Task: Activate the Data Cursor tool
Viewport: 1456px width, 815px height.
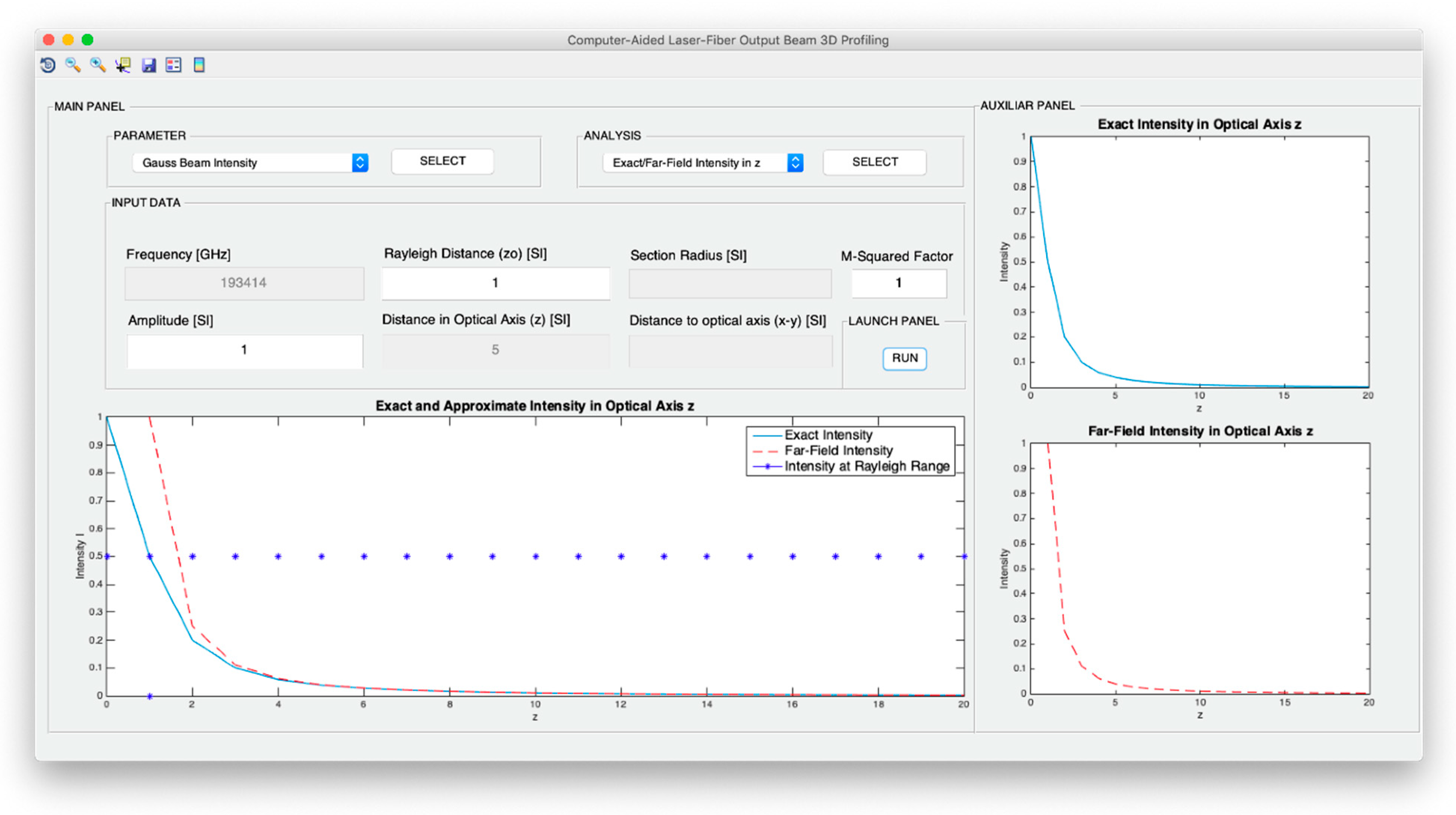Action: (123, 65)
